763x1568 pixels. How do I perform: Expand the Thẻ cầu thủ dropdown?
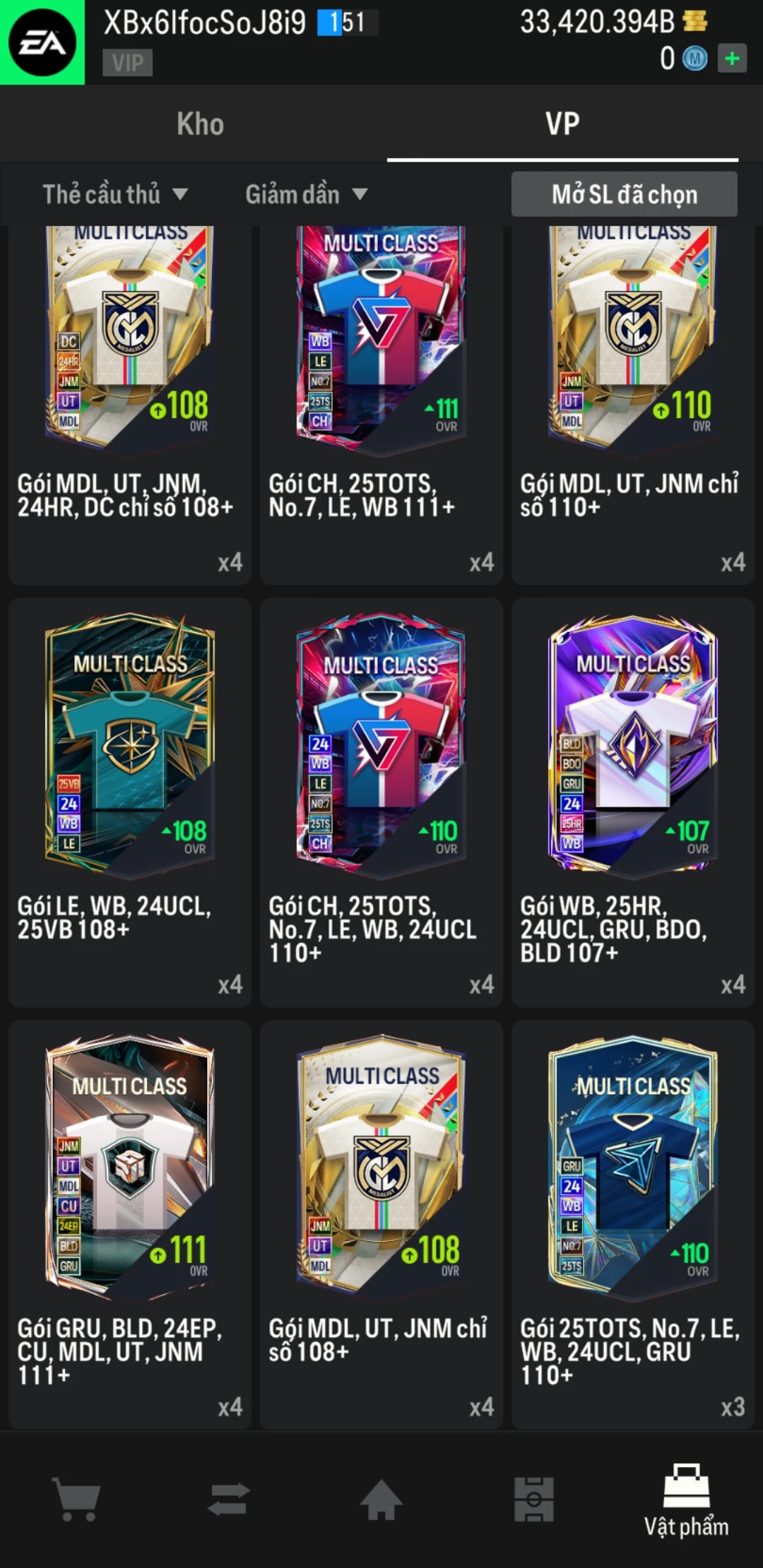click(x=115, y=194)
